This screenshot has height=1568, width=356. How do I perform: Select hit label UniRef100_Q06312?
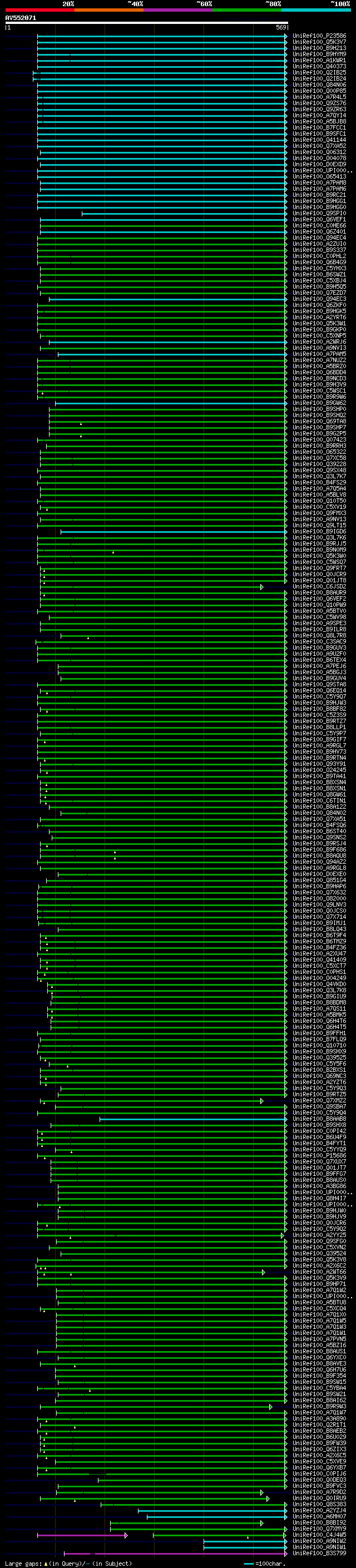(319, 152)
